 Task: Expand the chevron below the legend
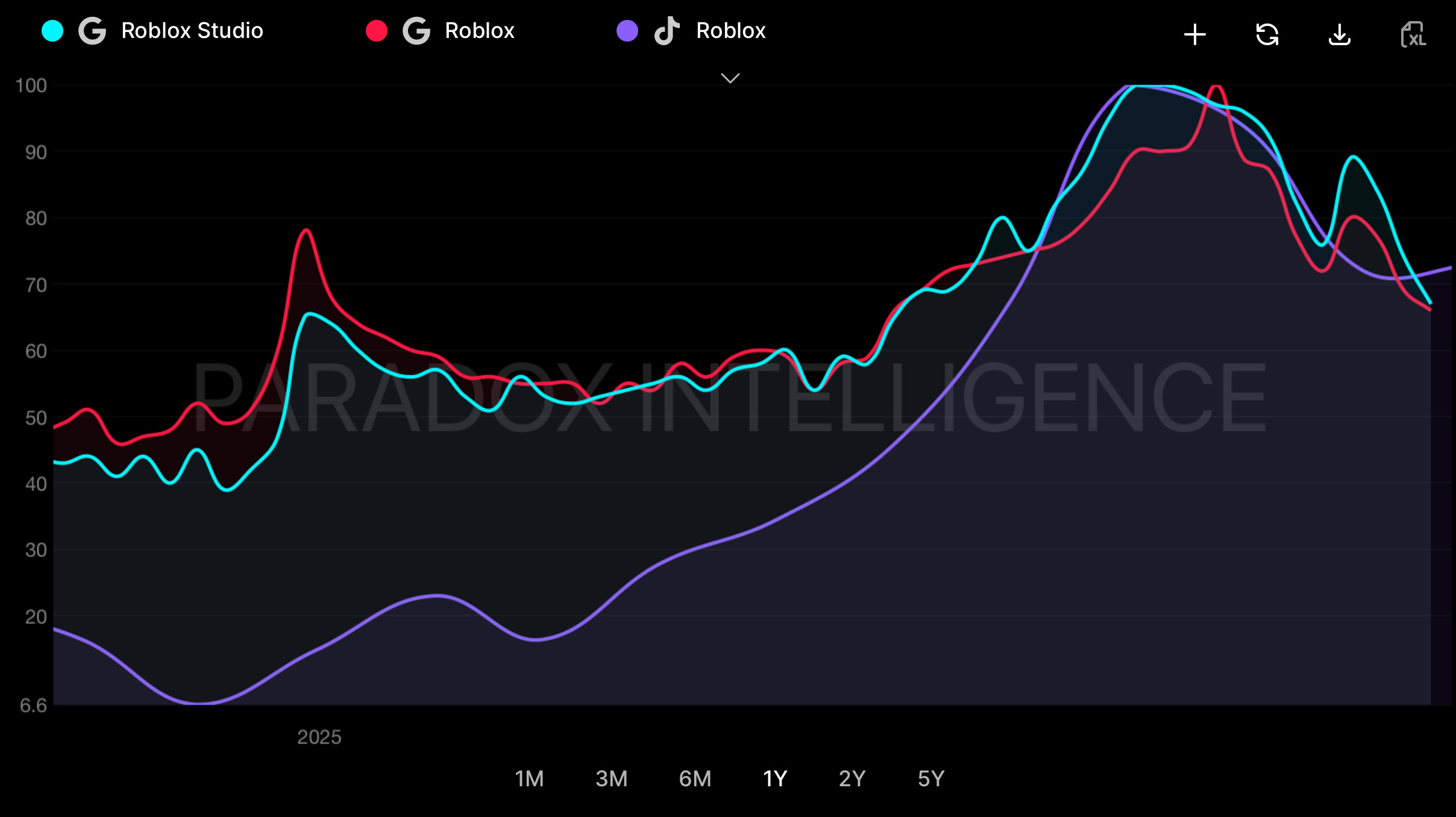pos(730,78)
